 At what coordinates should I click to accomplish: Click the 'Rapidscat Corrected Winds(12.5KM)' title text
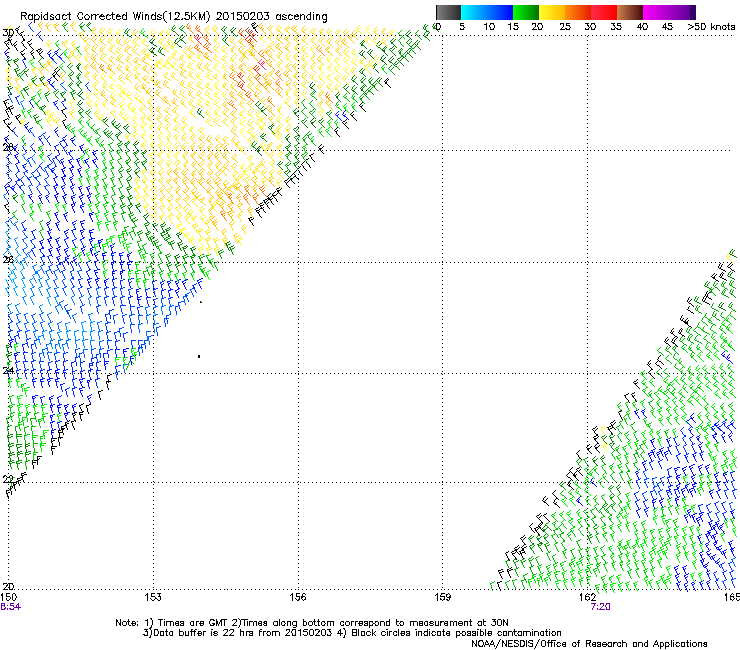click(x=115, y=17)
